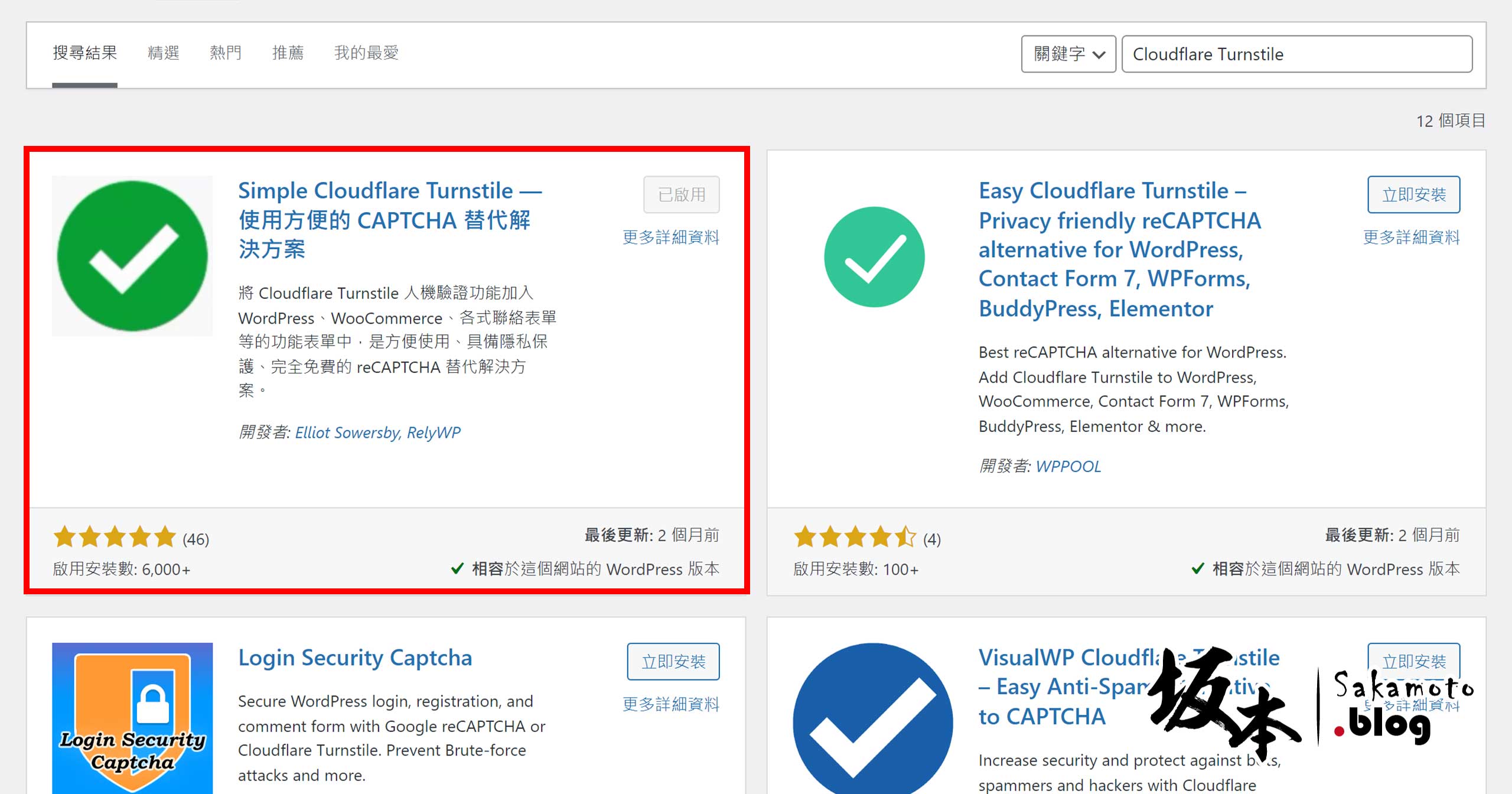Click '最後更新: 2 個月前' under Easy Cloudflare Turnstile
Viewport: 1512px width, 794px height.
tap(1392, 535)
